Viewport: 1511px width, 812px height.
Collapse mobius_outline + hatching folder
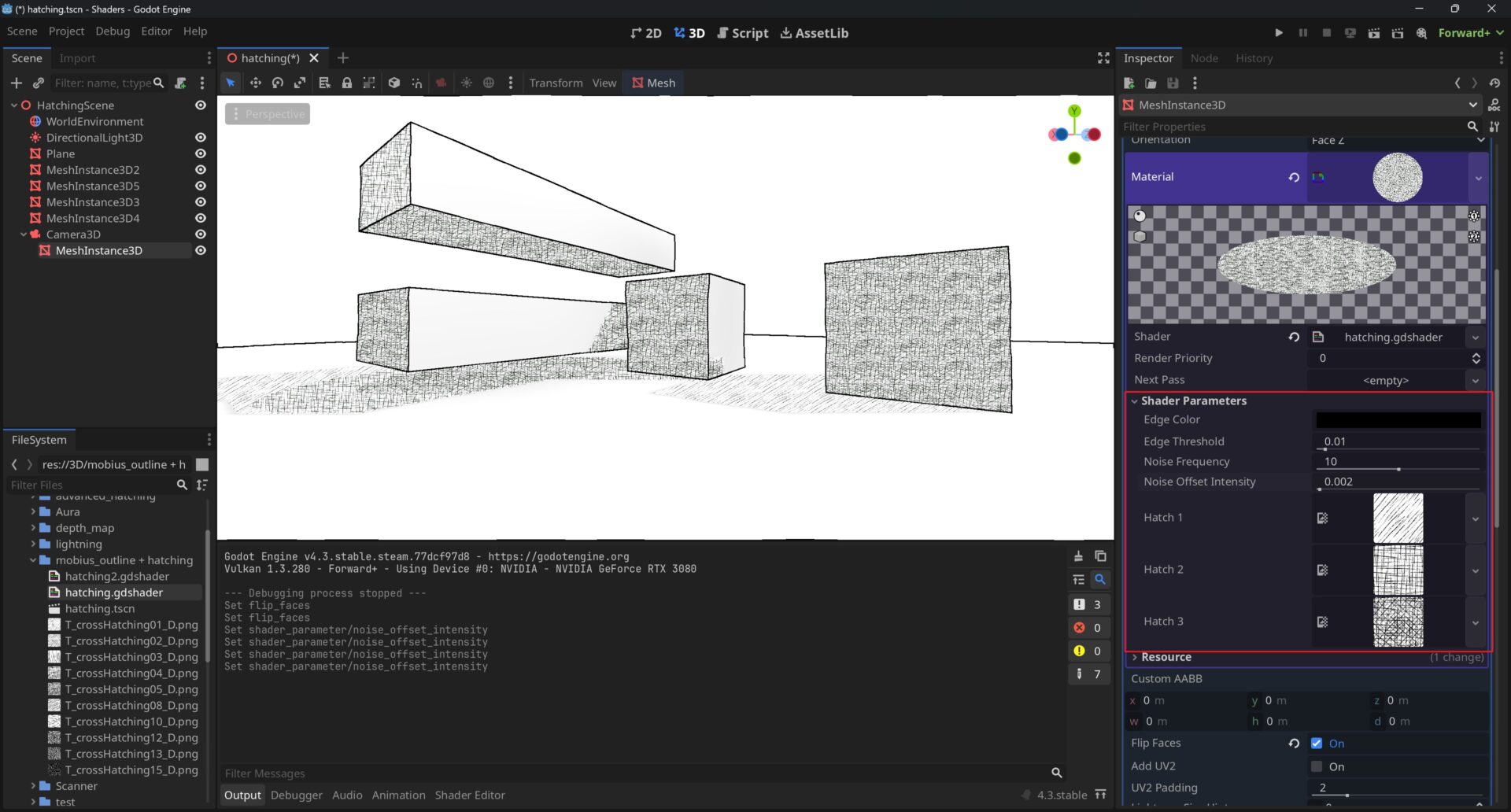[x=33, y=560]
